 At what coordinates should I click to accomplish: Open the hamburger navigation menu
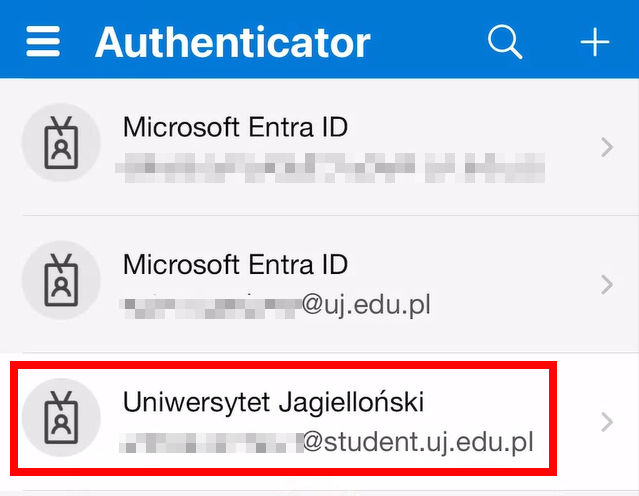click(x=43, y=42)
